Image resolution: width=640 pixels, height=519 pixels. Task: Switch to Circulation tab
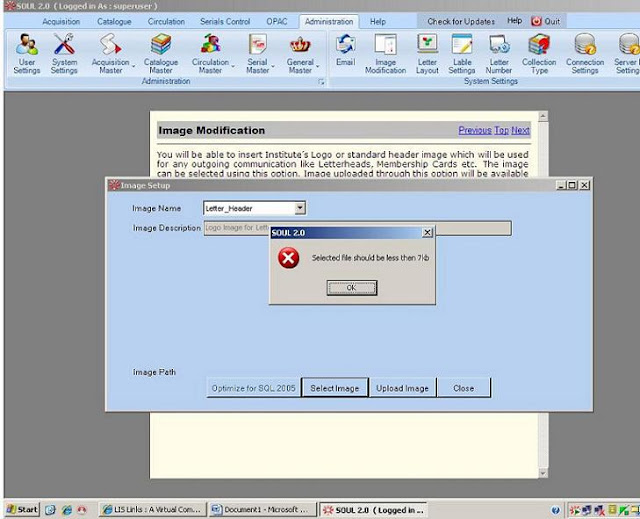tap(166, 22)
